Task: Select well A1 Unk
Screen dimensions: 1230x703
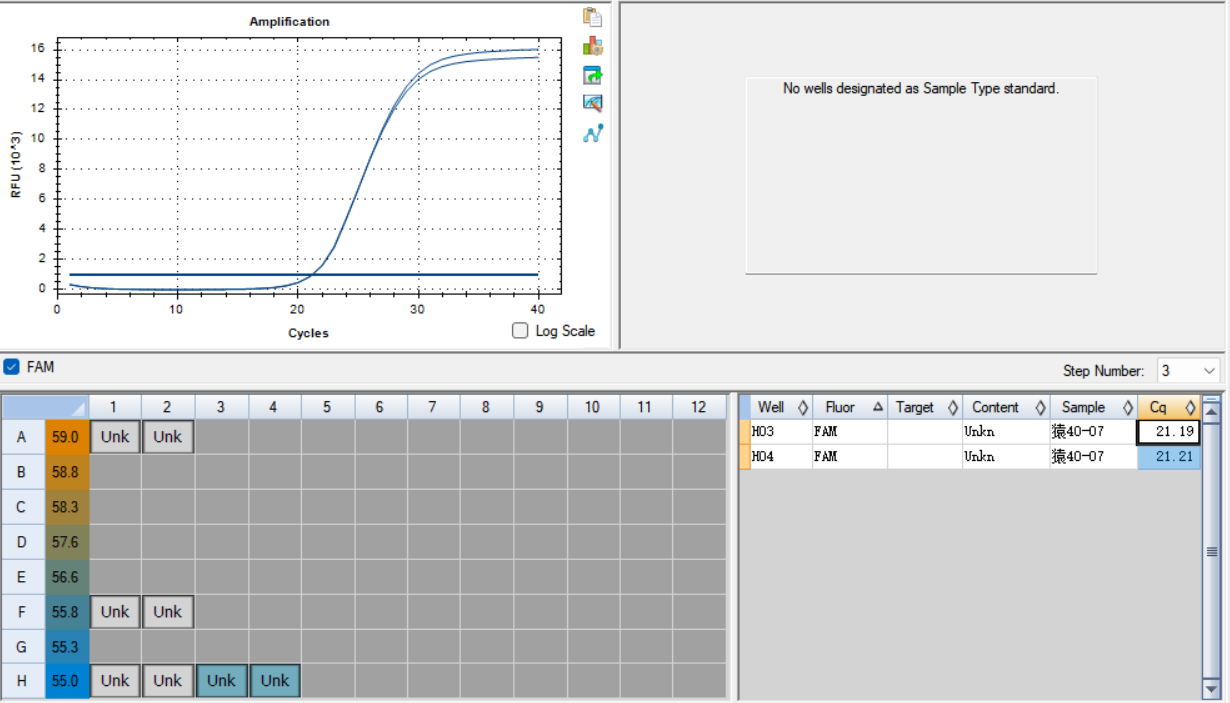Action: click(115, 437)
